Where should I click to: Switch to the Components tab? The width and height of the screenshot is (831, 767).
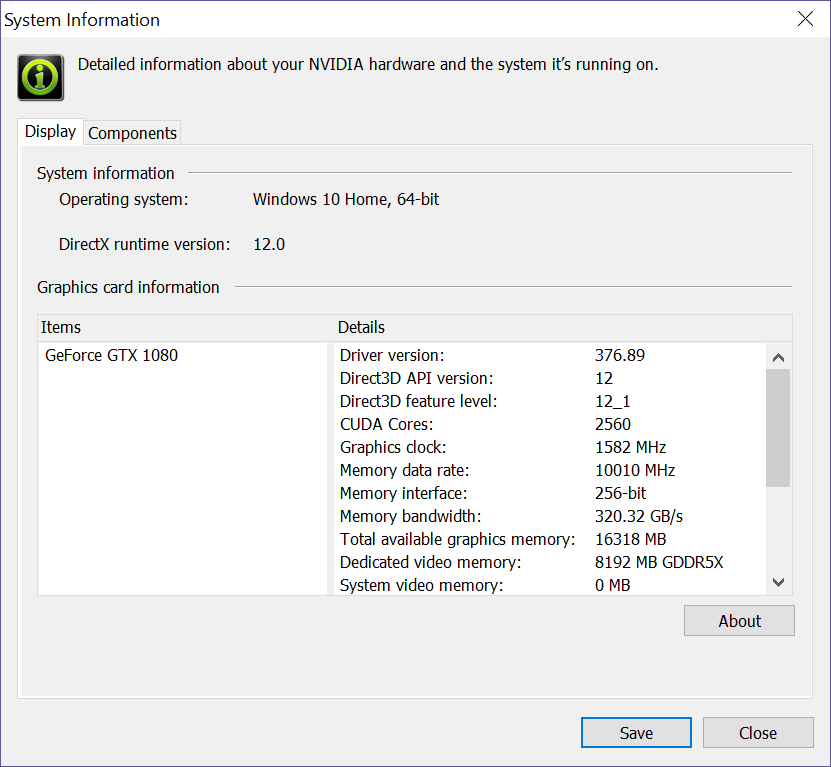tap(132, 133)
